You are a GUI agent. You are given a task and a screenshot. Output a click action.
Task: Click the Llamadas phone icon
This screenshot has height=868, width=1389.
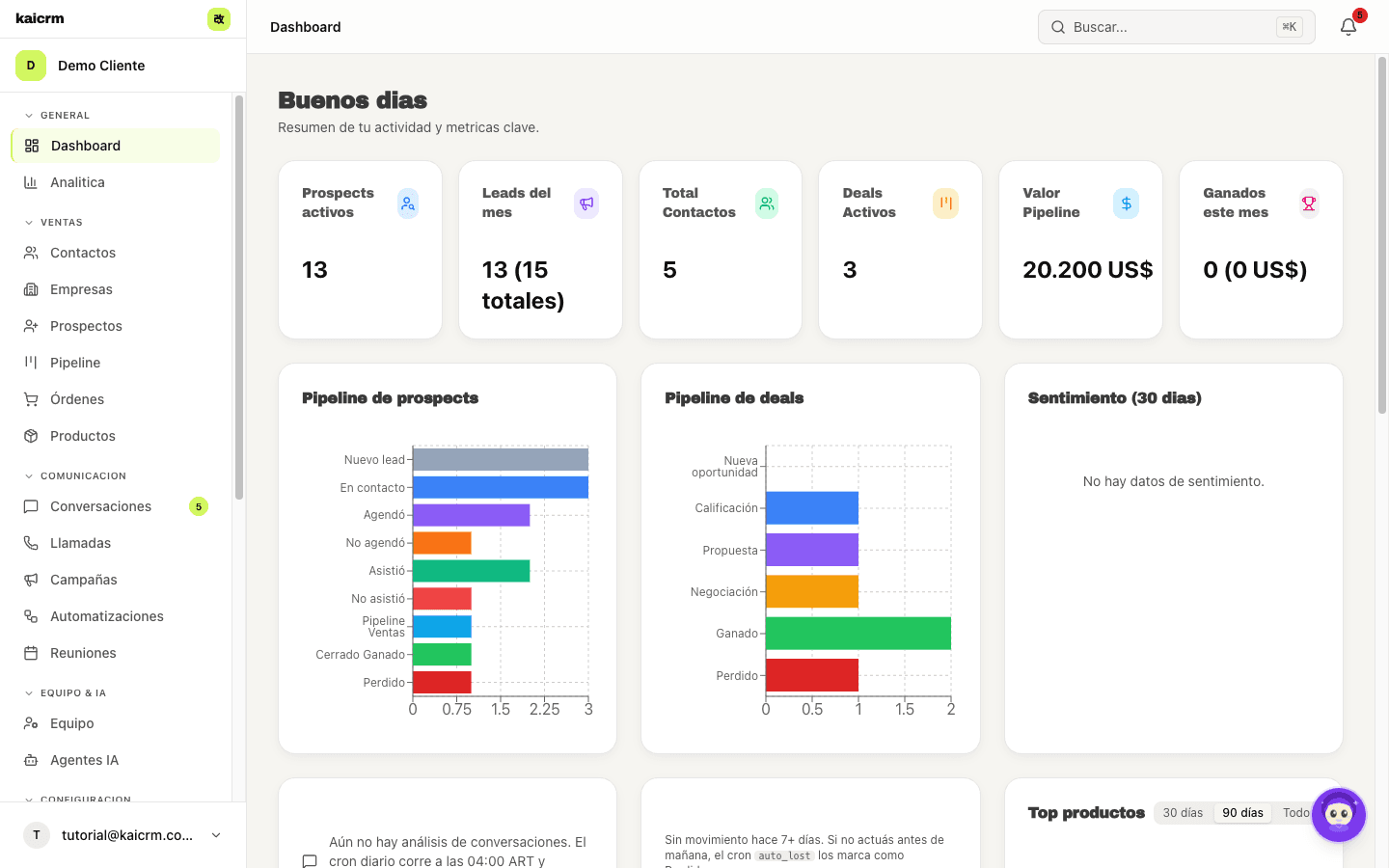click(x=31, y=543)
